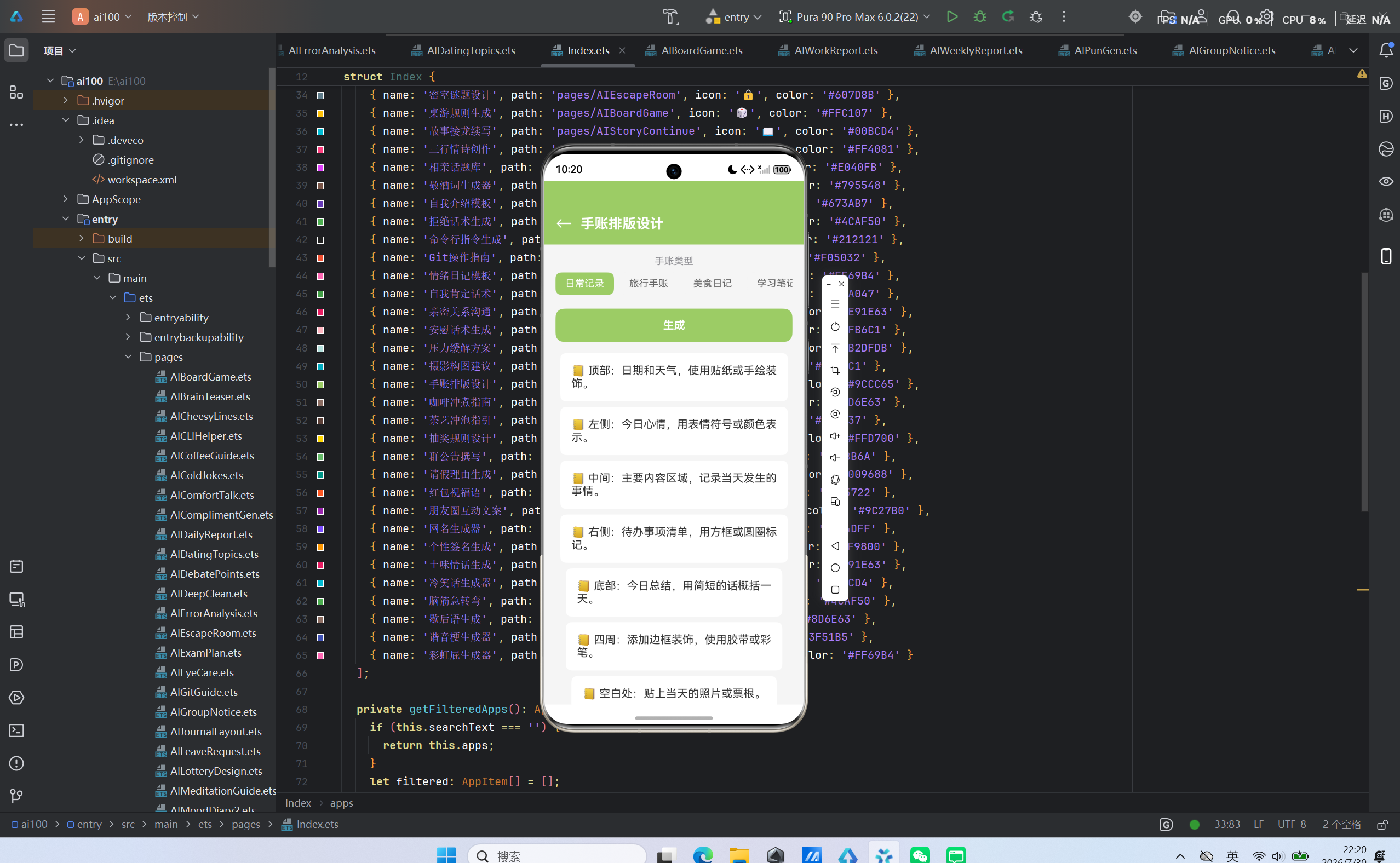This screenshot has width=1400, height=863.
Task: Click the #FFC107 color swatch on line 35
Action: pyautogui.click(x=321, y=113)
